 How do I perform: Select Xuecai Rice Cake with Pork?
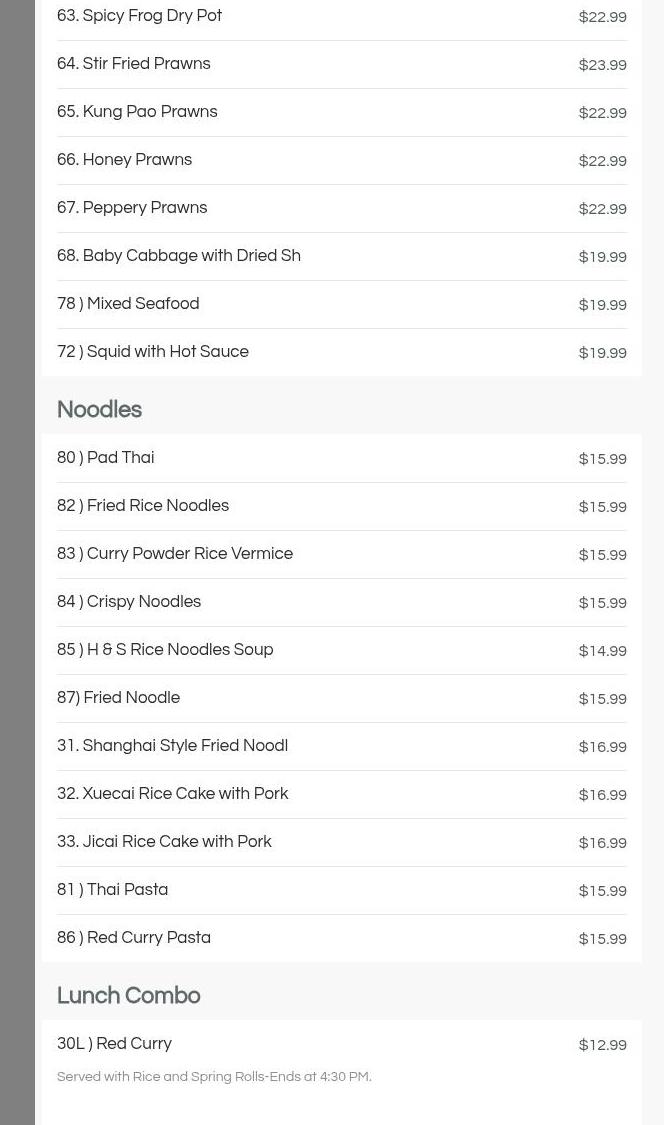342,795
